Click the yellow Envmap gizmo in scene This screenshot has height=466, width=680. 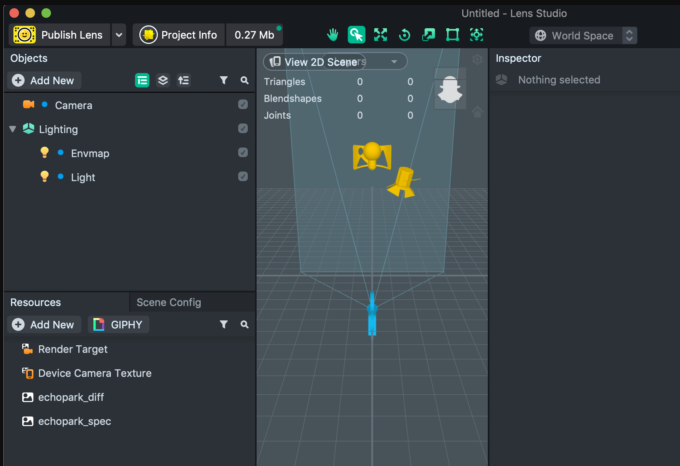pyautogui.click(x=372, y=156)
